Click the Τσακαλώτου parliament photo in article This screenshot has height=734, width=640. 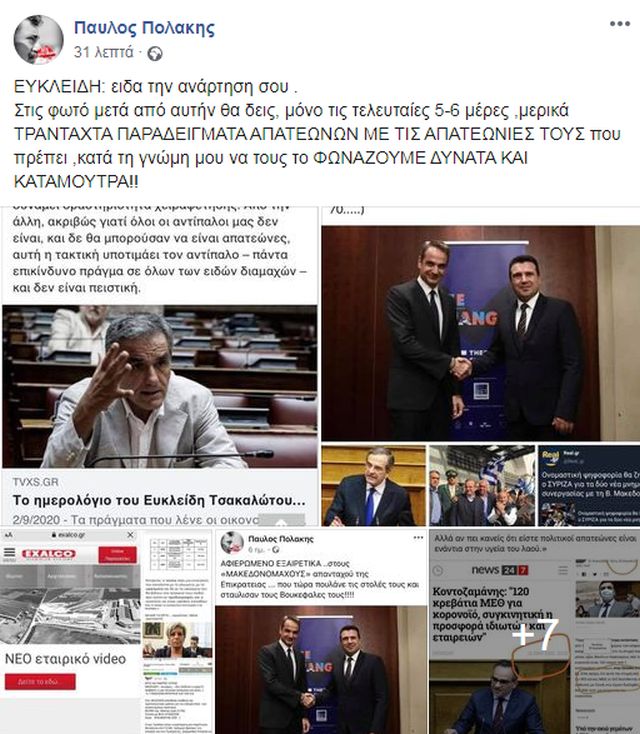[x=160, y=387]
